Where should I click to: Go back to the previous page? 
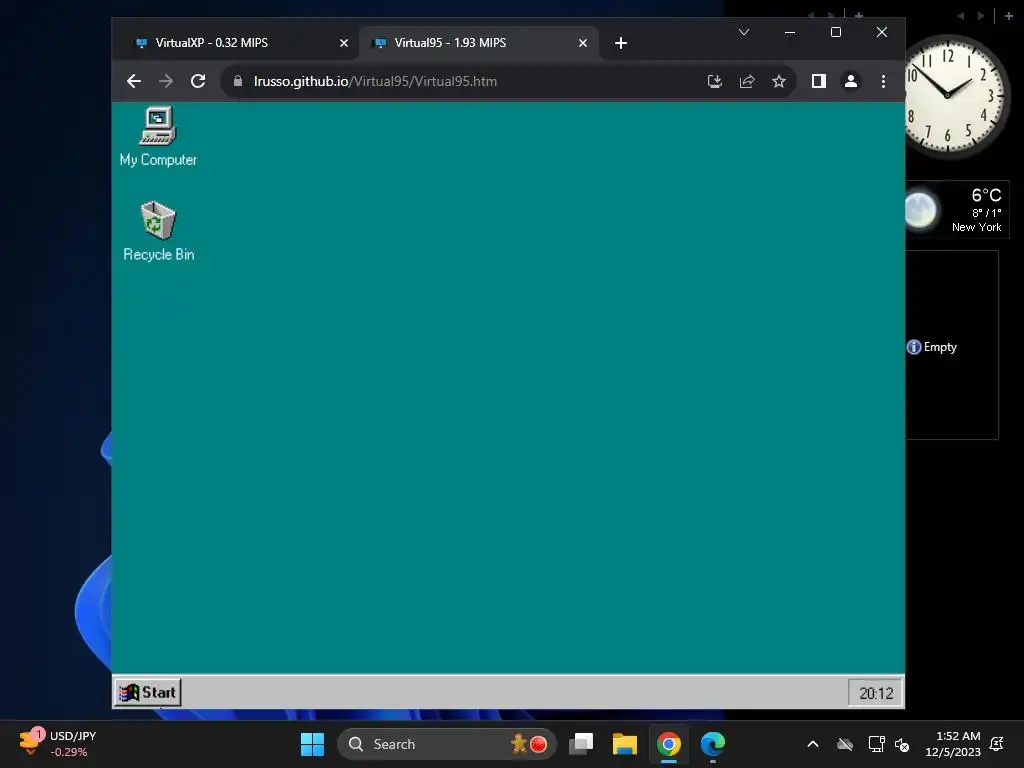(134, 81)
